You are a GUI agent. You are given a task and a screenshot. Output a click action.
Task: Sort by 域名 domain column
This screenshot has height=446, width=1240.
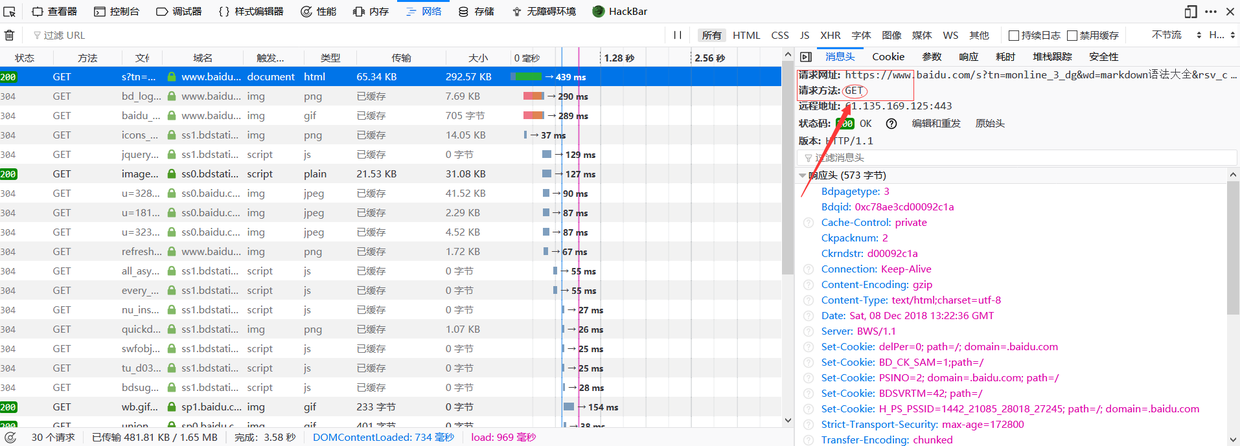[203, 58]
